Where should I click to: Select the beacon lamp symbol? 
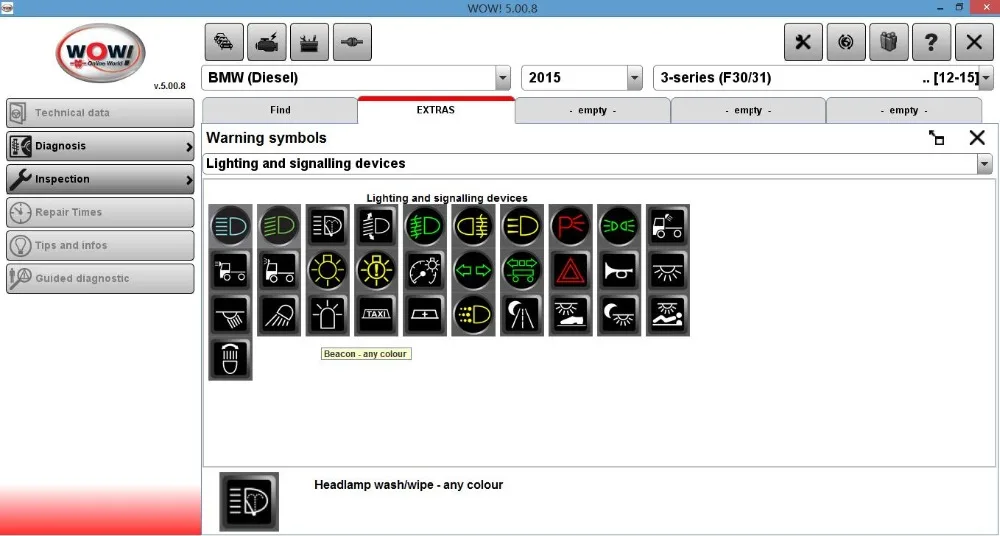pyautogui.click(x=327, y=315)
